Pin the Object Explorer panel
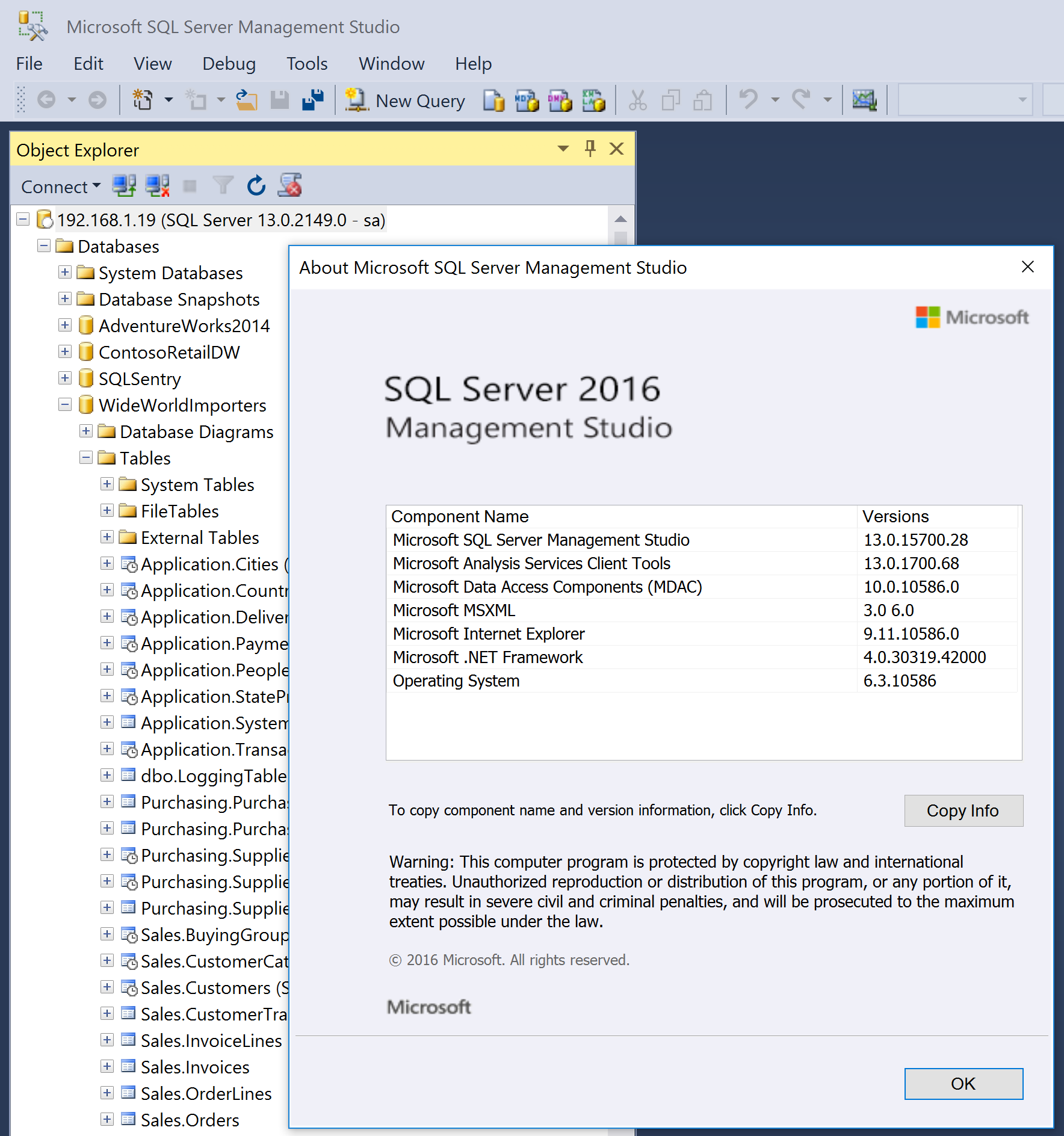1064x1136 pixels. (x=590, y=149)
